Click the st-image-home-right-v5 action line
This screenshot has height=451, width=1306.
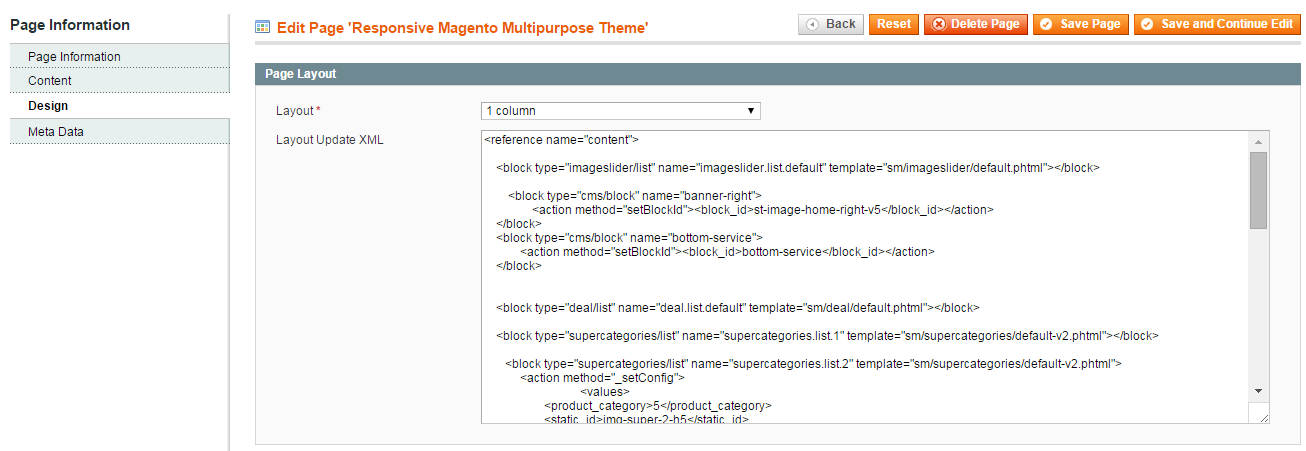[762, 210]
